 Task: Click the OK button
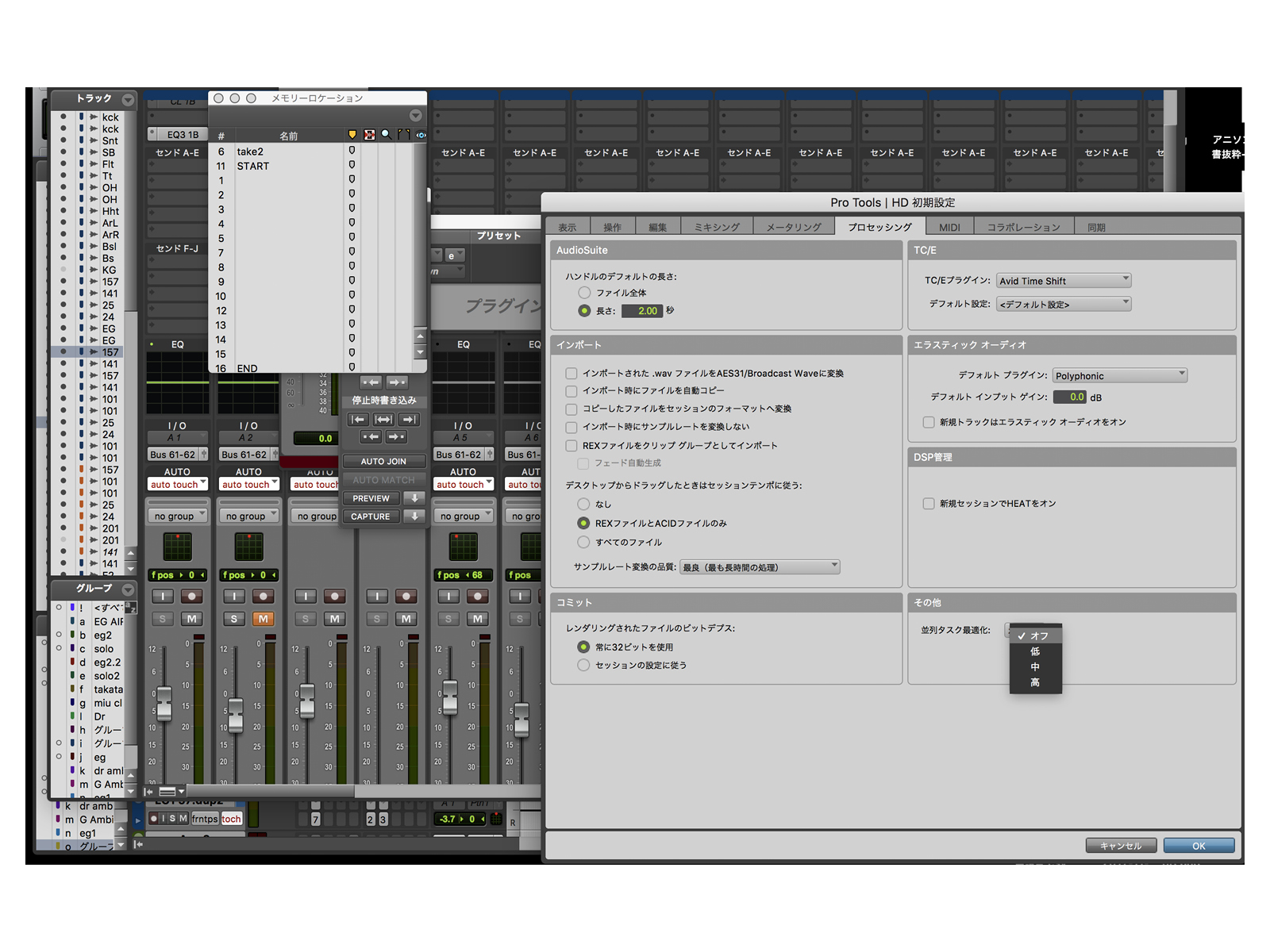coord(1199,846)
